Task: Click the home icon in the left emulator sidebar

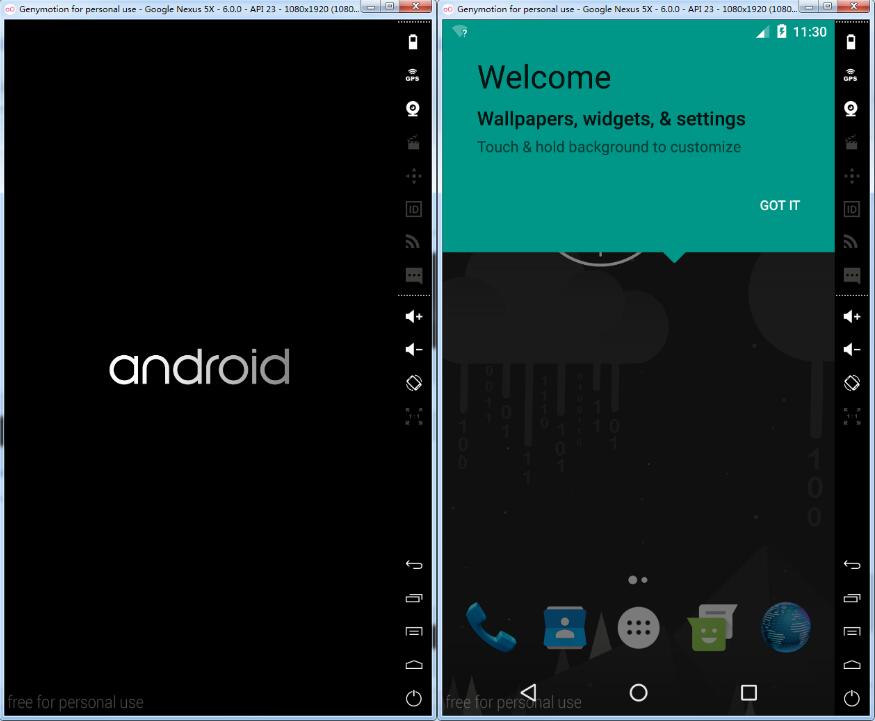Action: pyautogui.click(x=414, y=664)
